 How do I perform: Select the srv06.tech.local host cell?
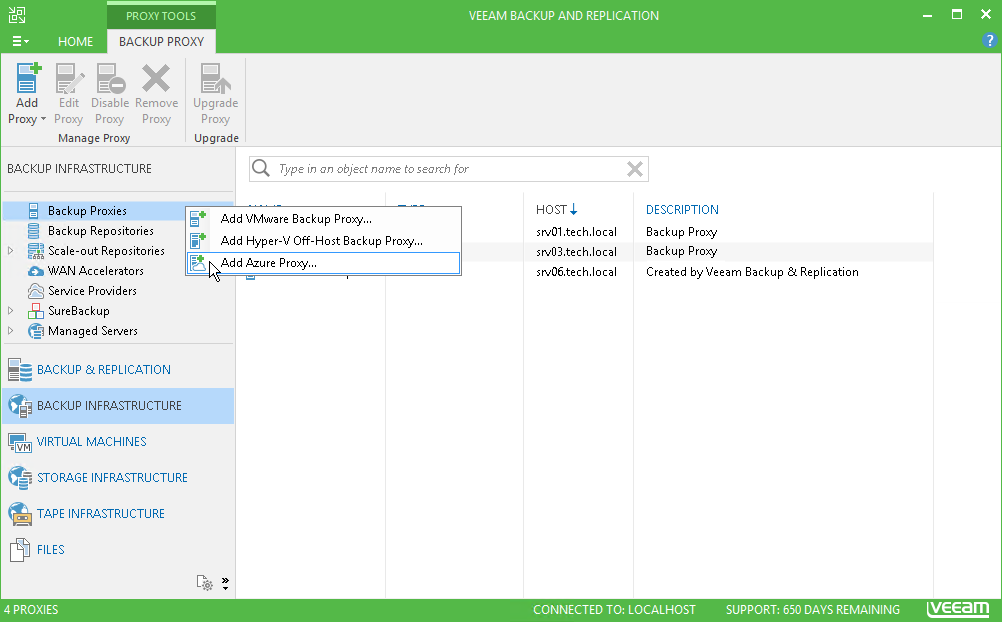576,272
